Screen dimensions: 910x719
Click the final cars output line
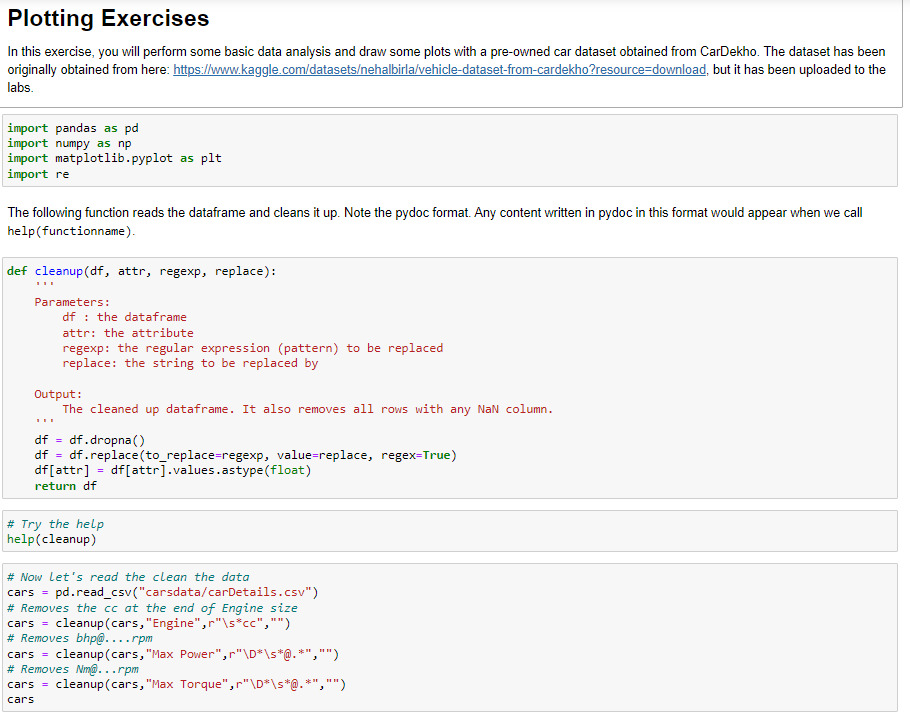[20, 698]
